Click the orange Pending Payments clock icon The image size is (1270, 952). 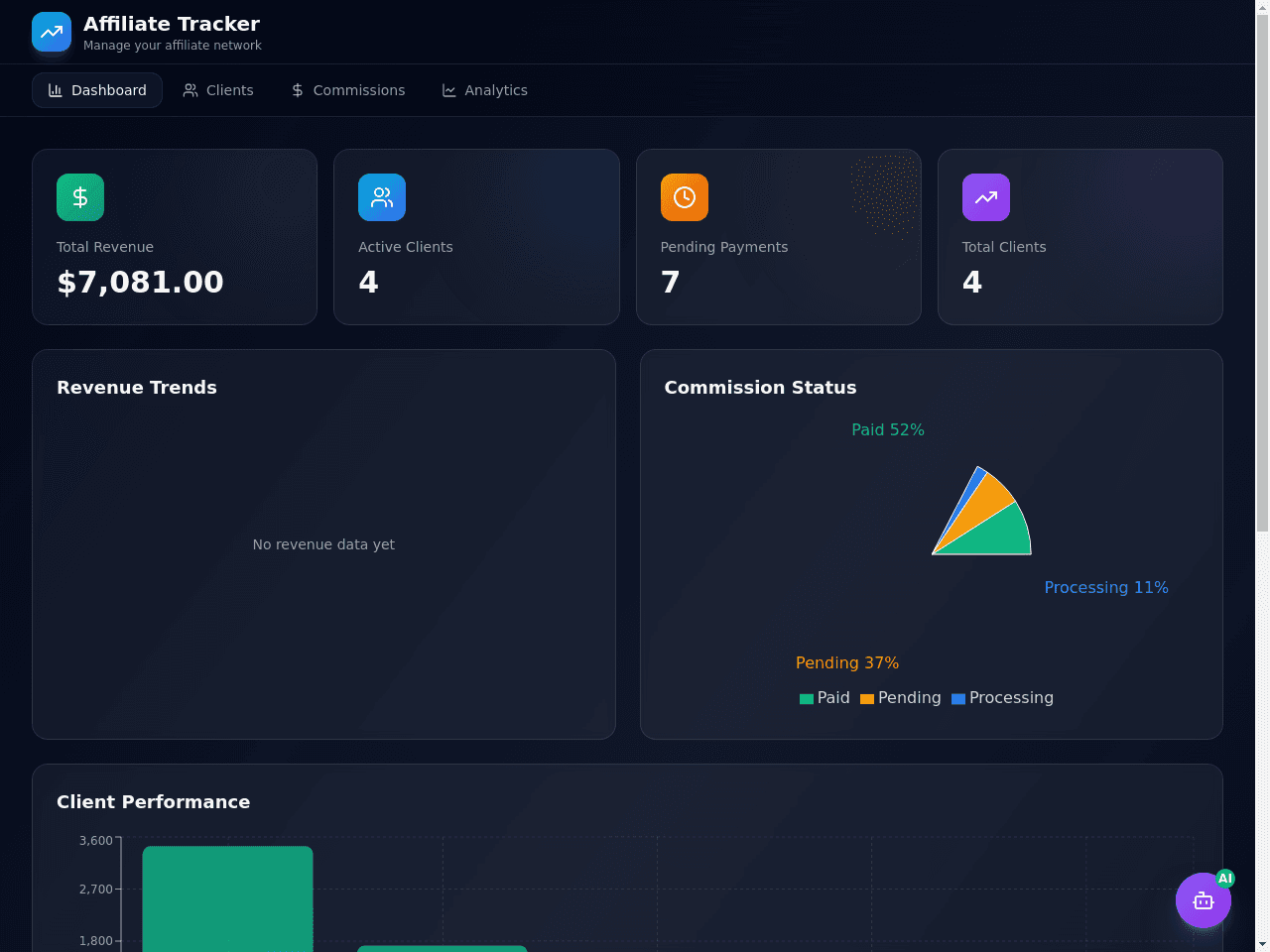pos(685,197)
